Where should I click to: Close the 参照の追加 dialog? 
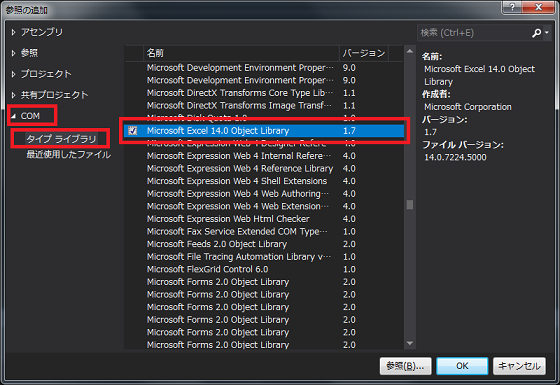click(x=539, y=7)
